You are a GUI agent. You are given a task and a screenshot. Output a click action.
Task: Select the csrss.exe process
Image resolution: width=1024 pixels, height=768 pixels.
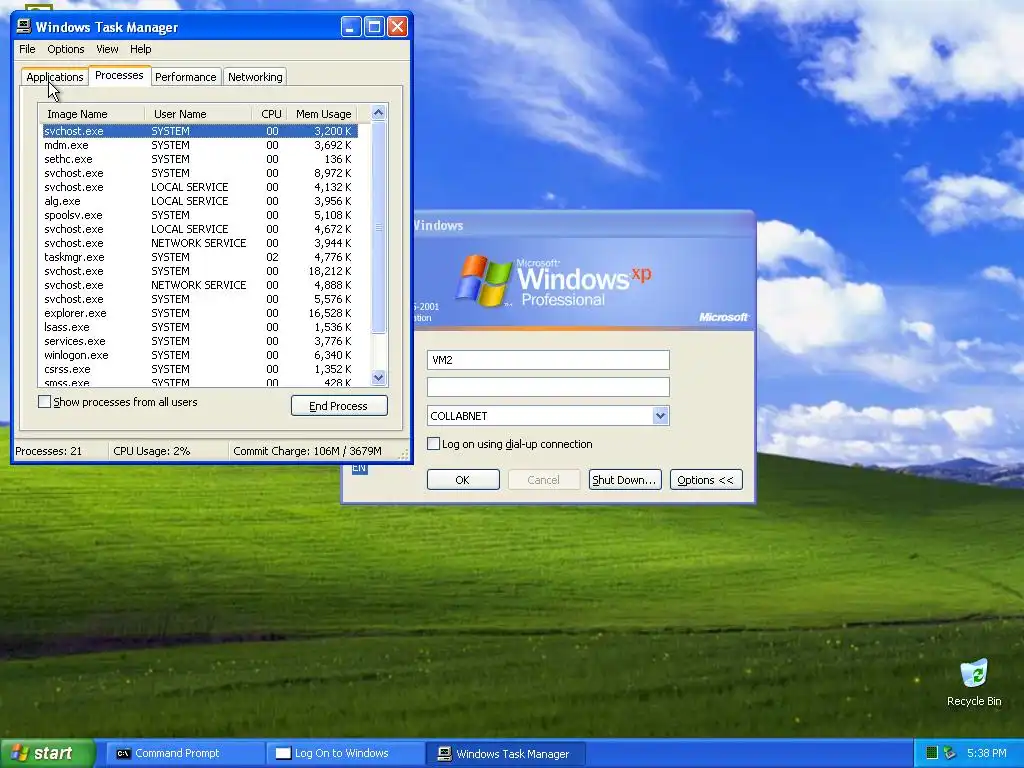199,369
